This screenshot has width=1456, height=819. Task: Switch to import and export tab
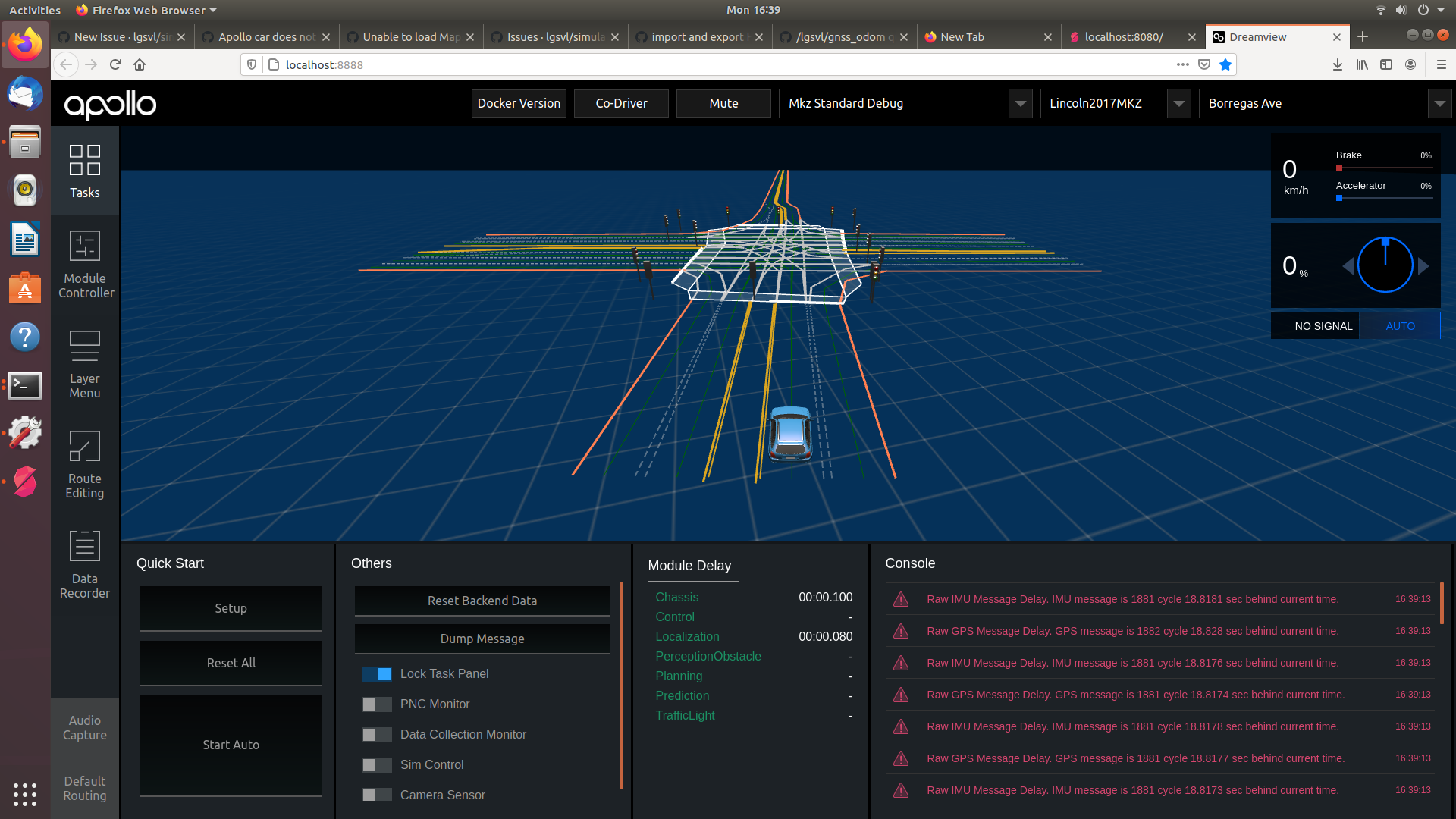click(x=700, y=36)
